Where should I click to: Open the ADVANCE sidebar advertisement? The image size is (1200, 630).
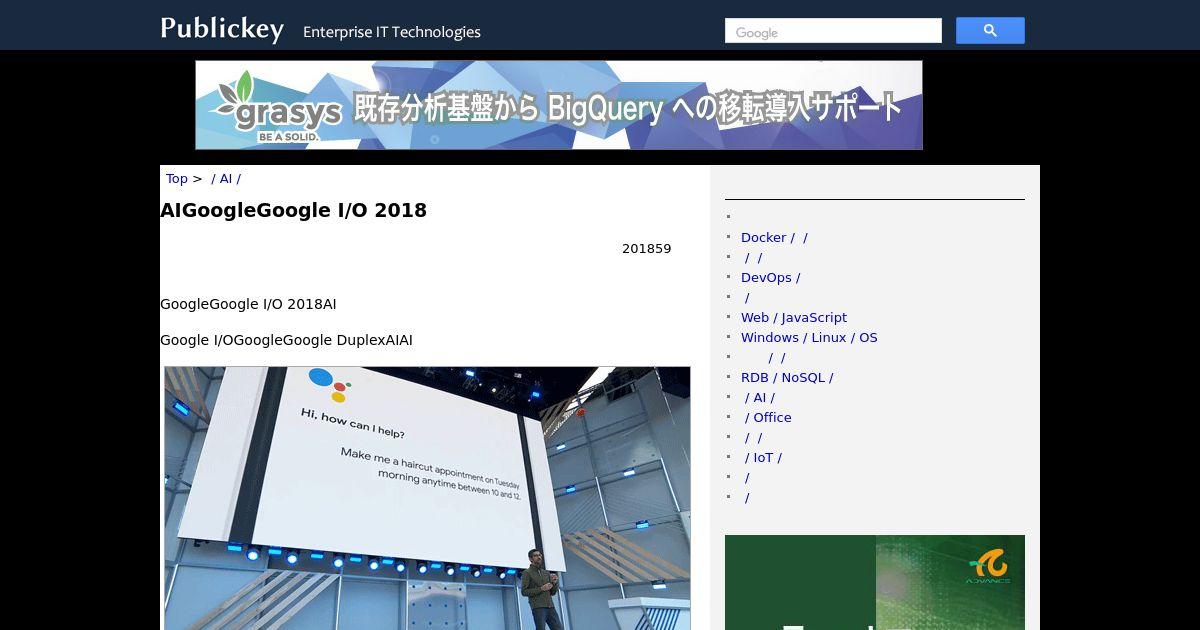[875, 582]
